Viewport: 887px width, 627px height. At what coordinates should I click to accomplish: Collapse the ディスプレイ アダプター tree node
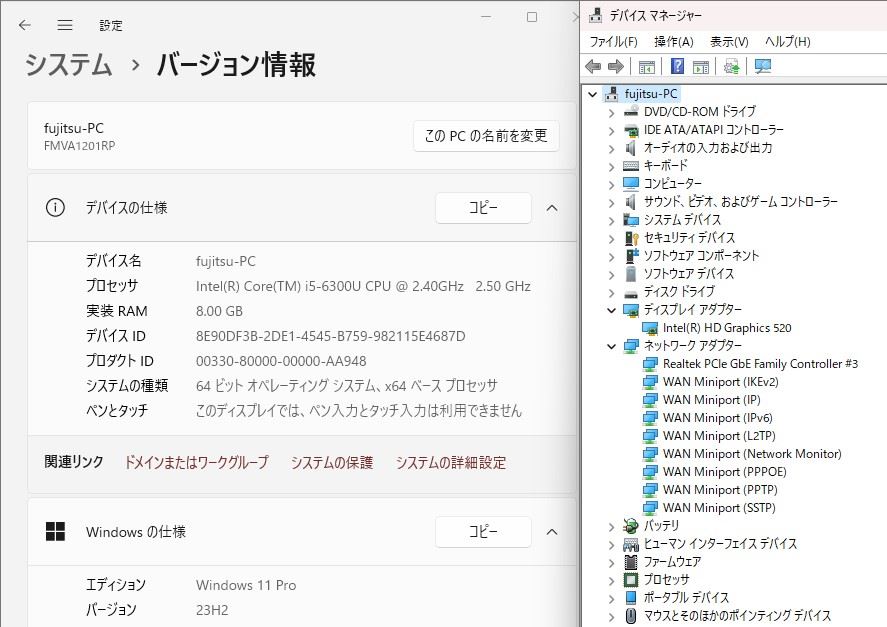[612, 310]
